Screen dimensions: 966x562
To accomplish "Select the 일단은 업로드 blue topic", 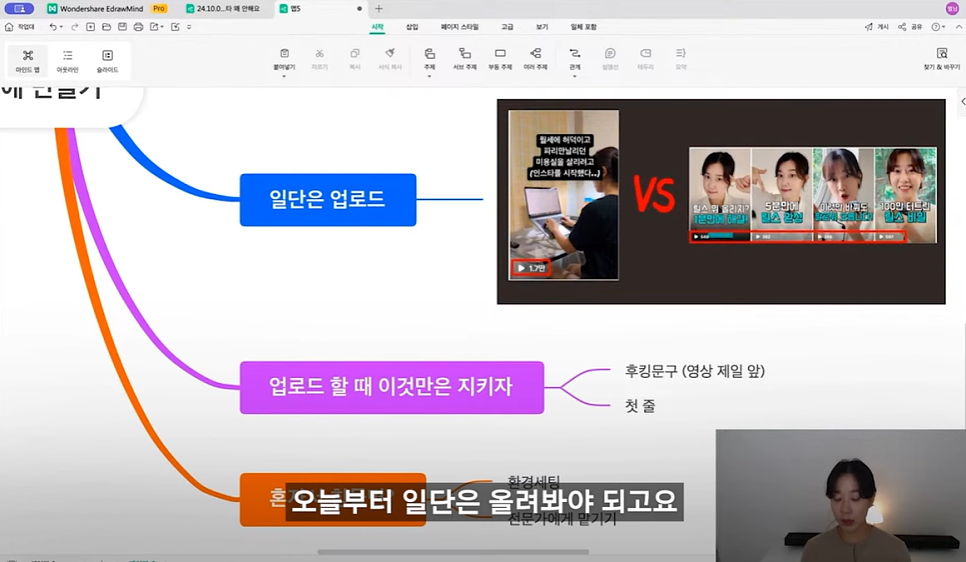I will (x=328, y=200).
